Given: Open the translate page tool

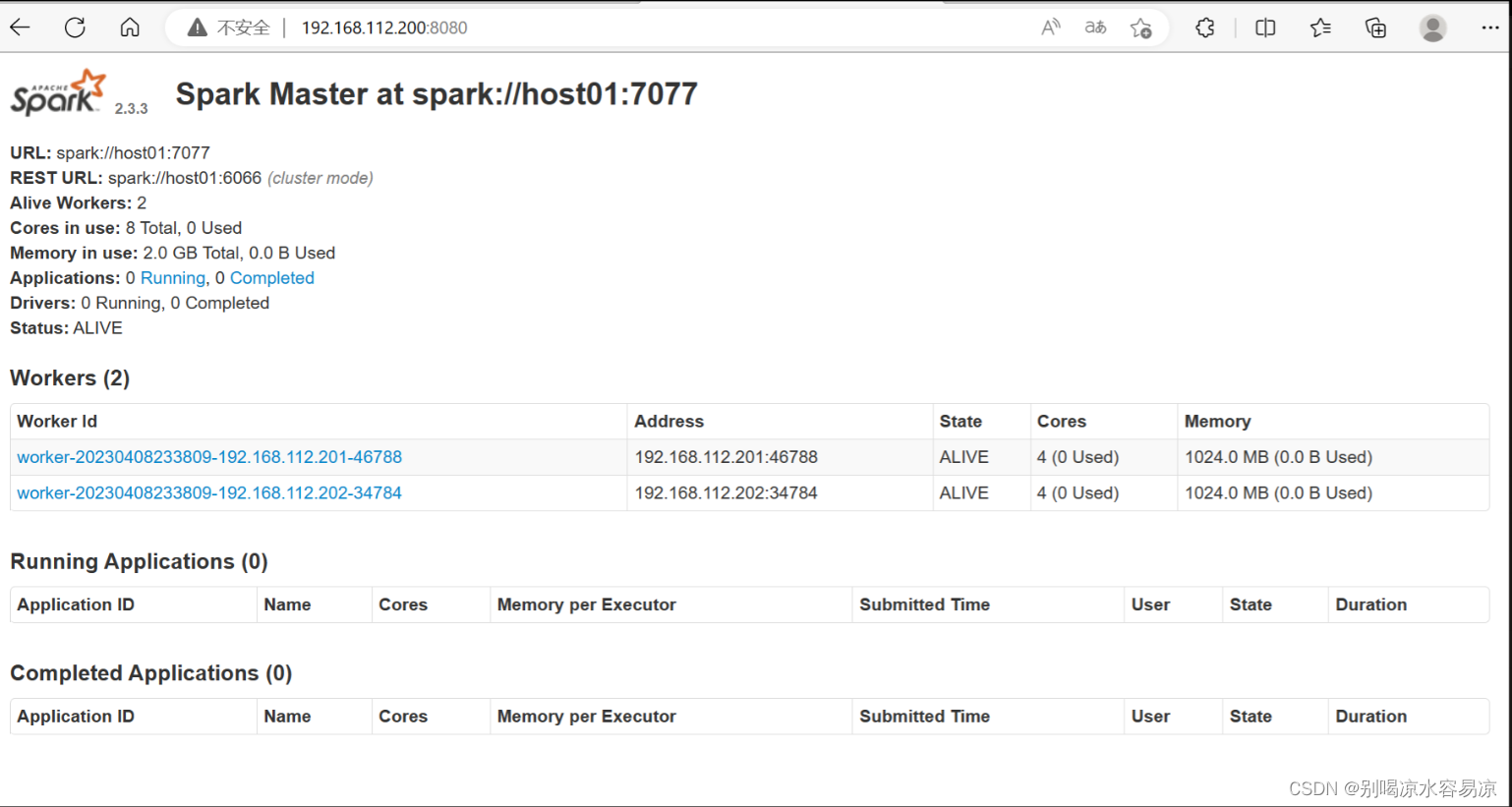Looking at the screenshot, I should pyautogui.click(x=1094, y=27).
